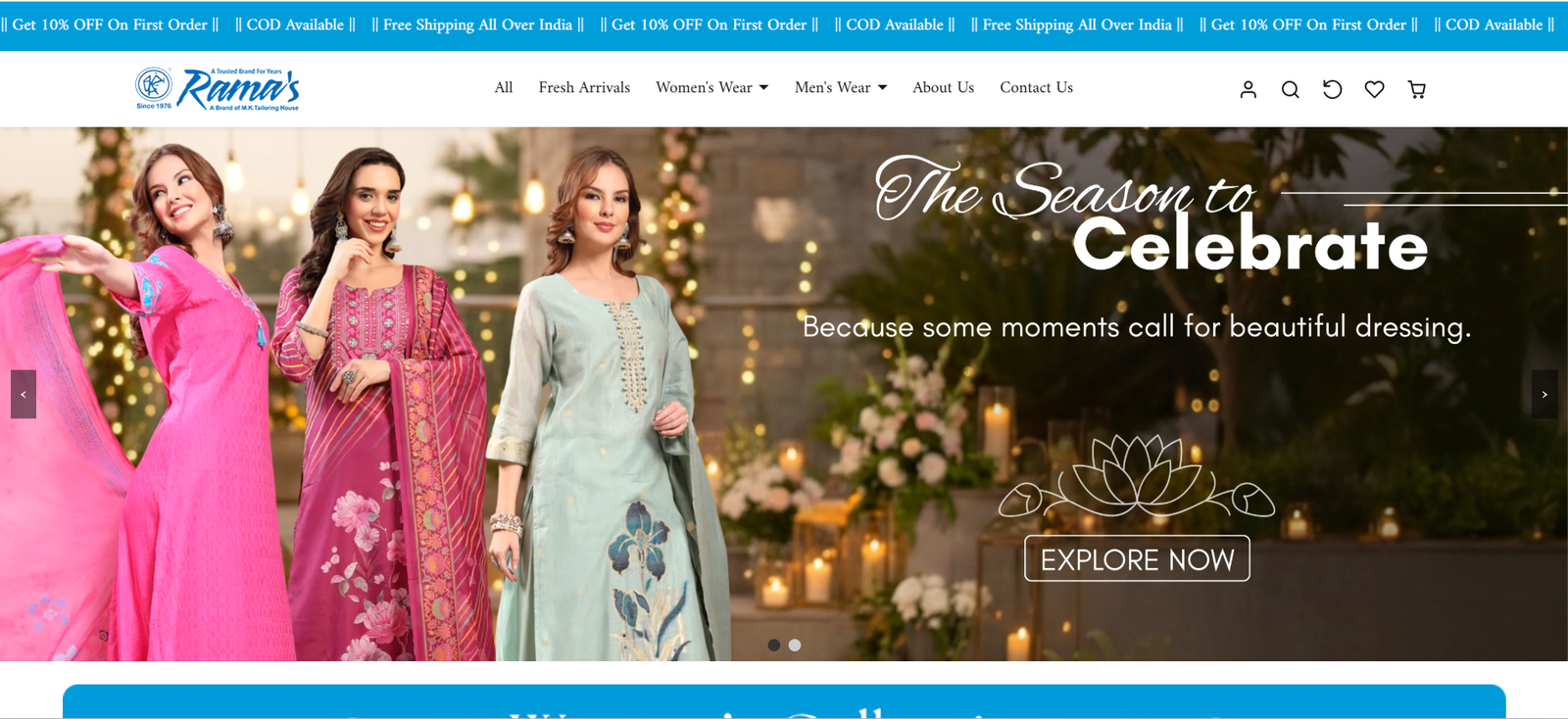Click The Season to Celebrate headline
The height and width of the screenshot is (719, 1568).
point(1152,214)
